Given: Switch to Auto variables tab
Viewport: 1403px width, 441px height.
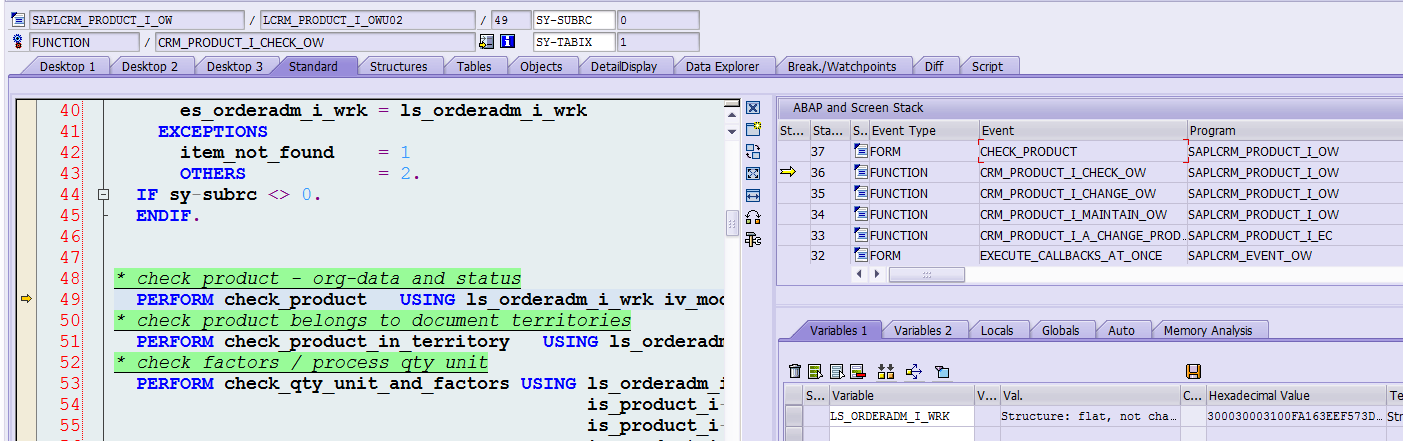Looking at the screenshot, I should (1122, 330).
